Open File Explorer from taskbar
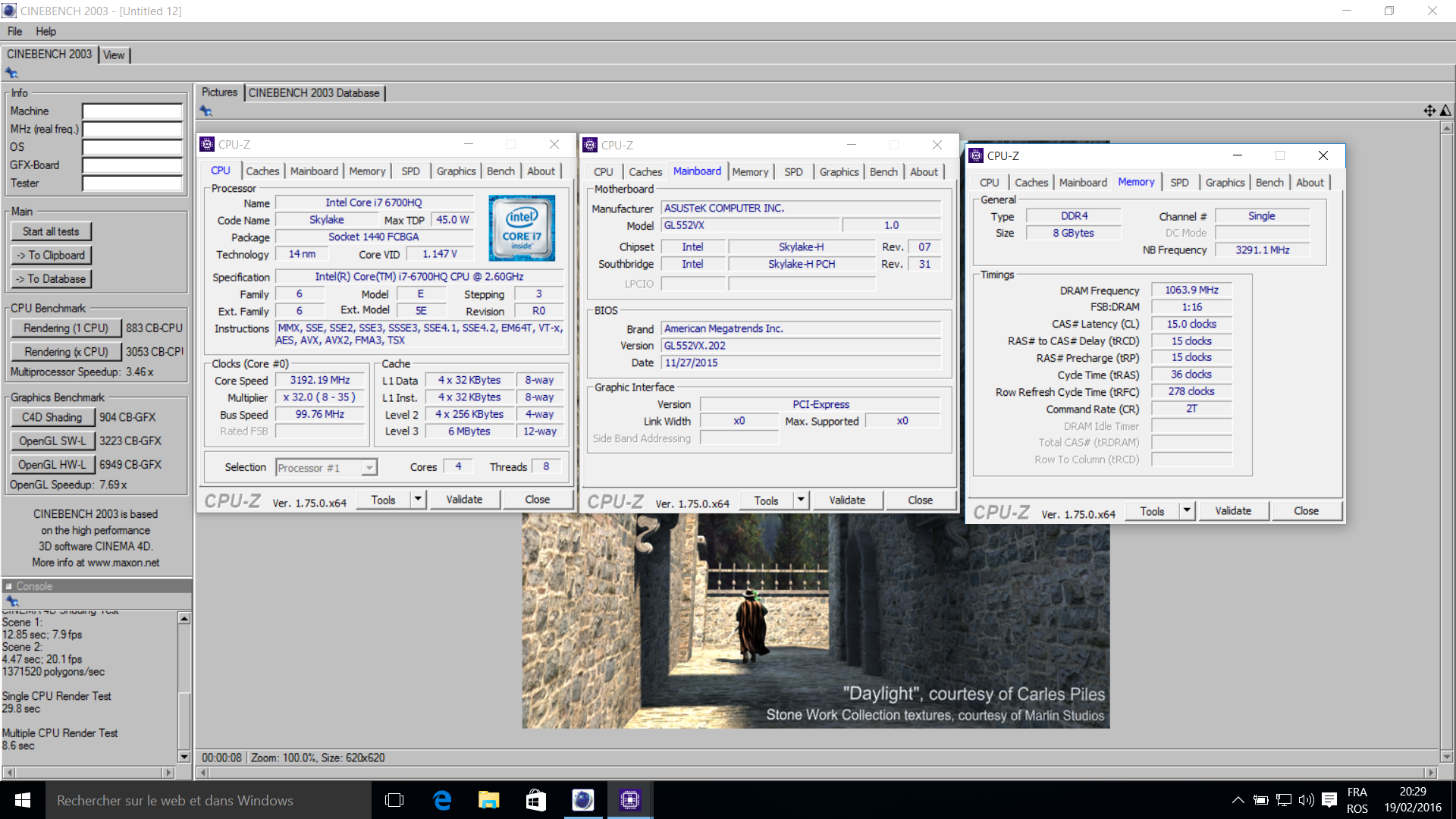The image size is (1456, 819). [x=488, y=800]
